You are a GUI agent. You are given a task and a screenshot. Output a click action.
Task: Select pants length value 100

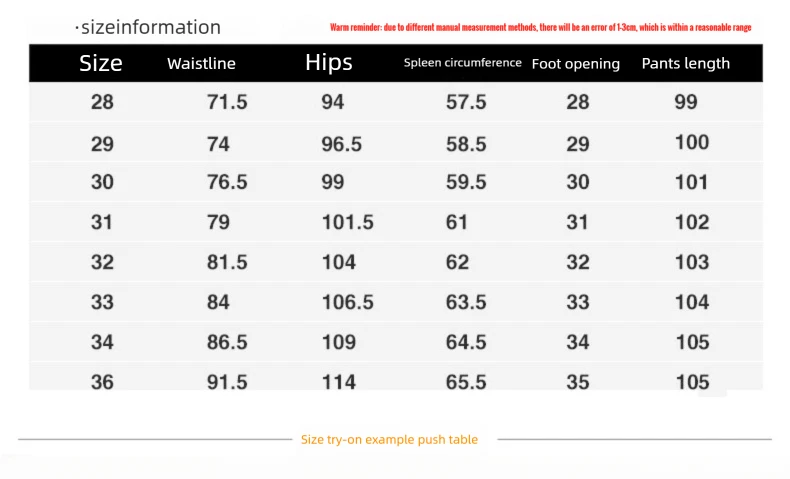(x=692, y=143)
